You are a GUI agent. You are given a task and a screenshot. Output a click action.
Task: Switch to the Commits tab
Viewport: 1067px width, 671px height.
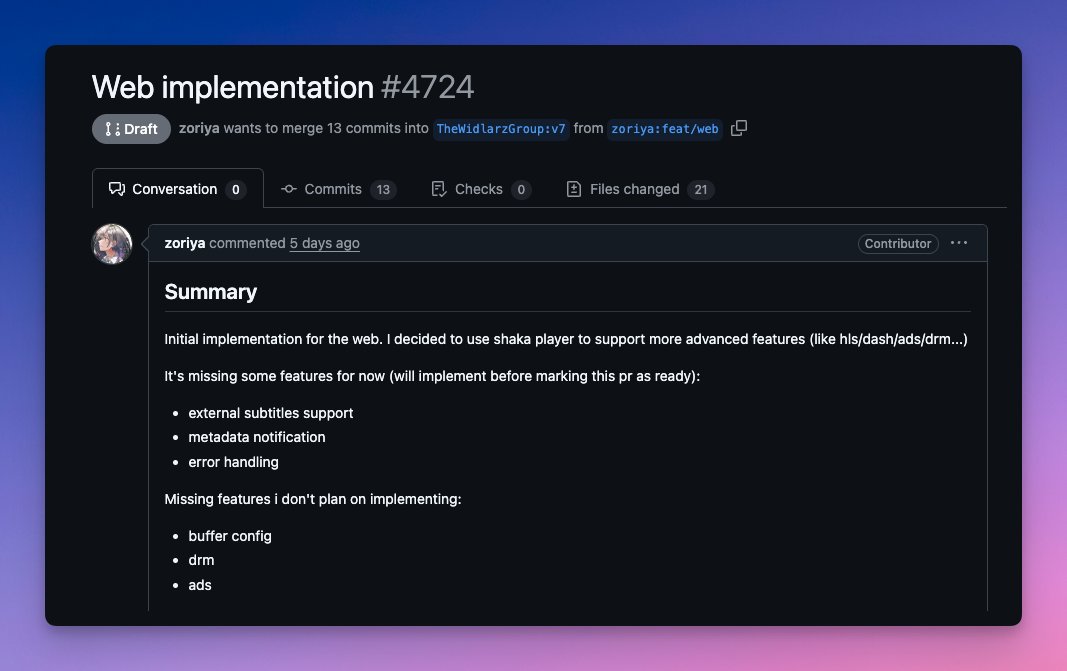338,189
